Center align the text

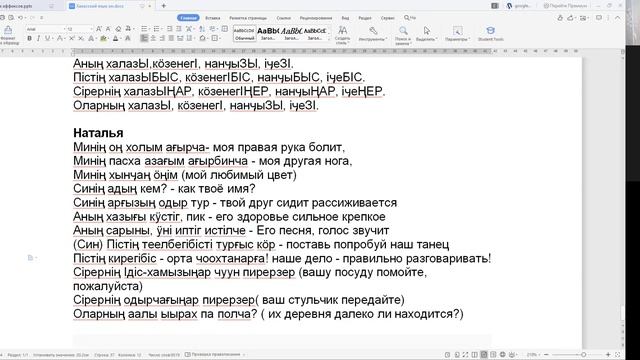(153, 38)
